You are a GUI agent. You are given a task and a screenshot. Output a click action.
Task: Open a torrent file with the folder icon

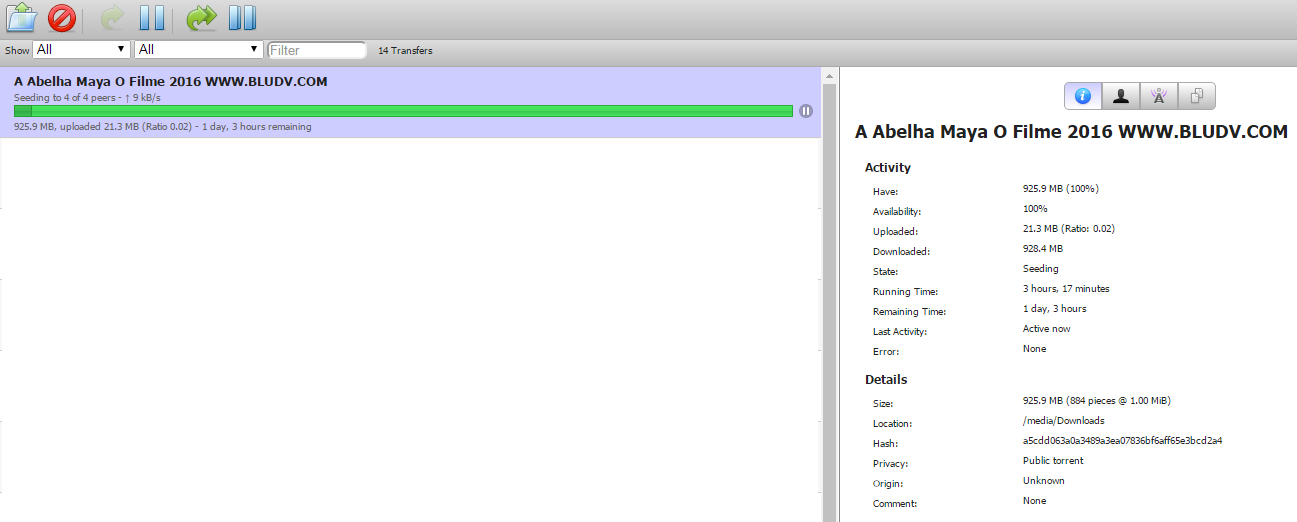point(22,17)
